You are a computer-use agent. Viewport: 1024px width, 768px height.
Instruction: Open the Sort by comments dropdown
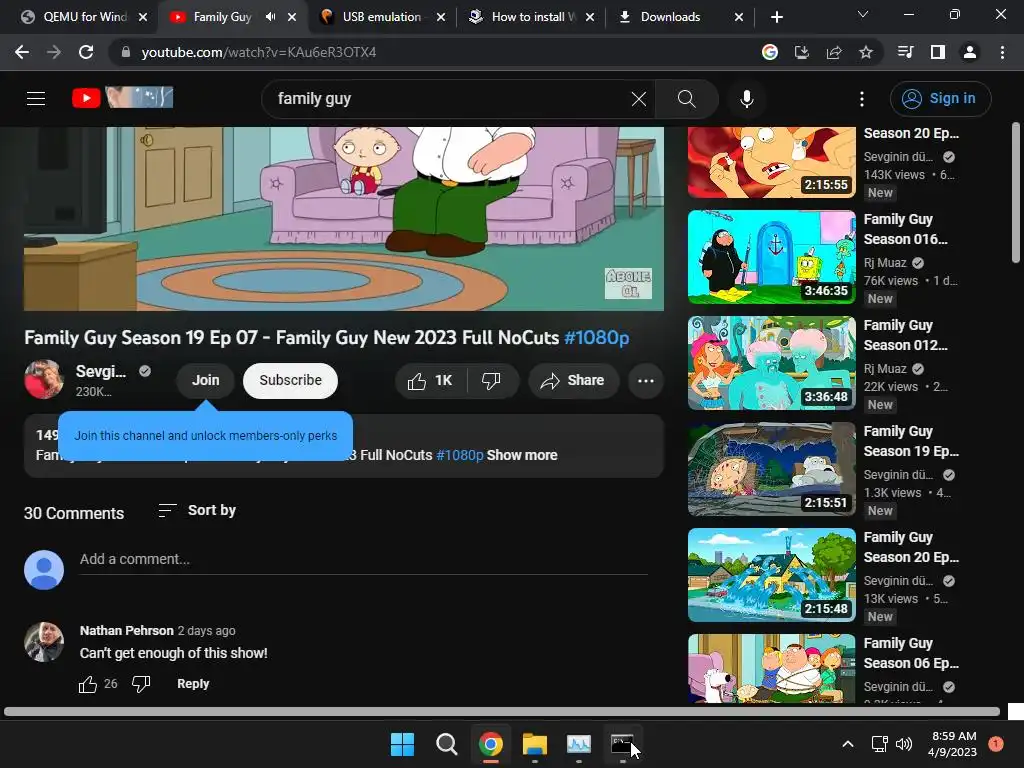pyautogui.click(x=197, y=510)
